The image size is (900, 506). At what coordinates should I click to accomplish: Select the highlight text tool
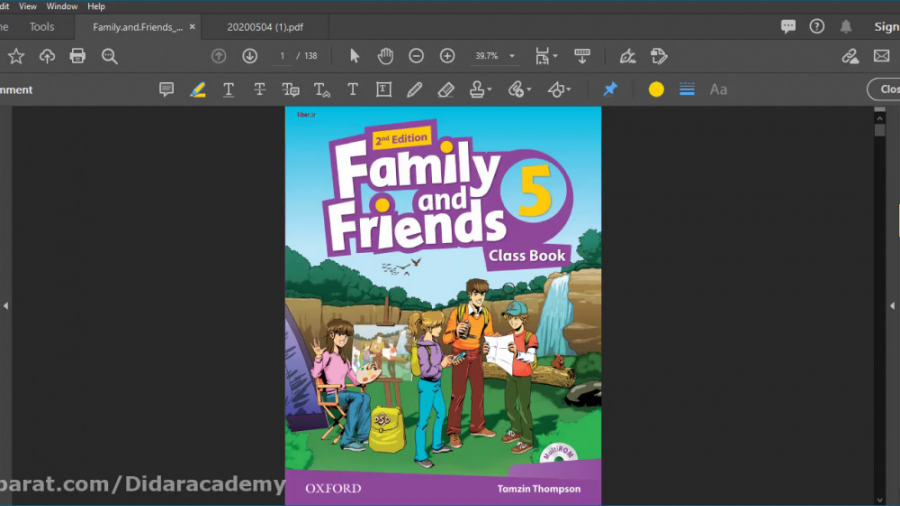pyautogui.click(x=197, y=89)
